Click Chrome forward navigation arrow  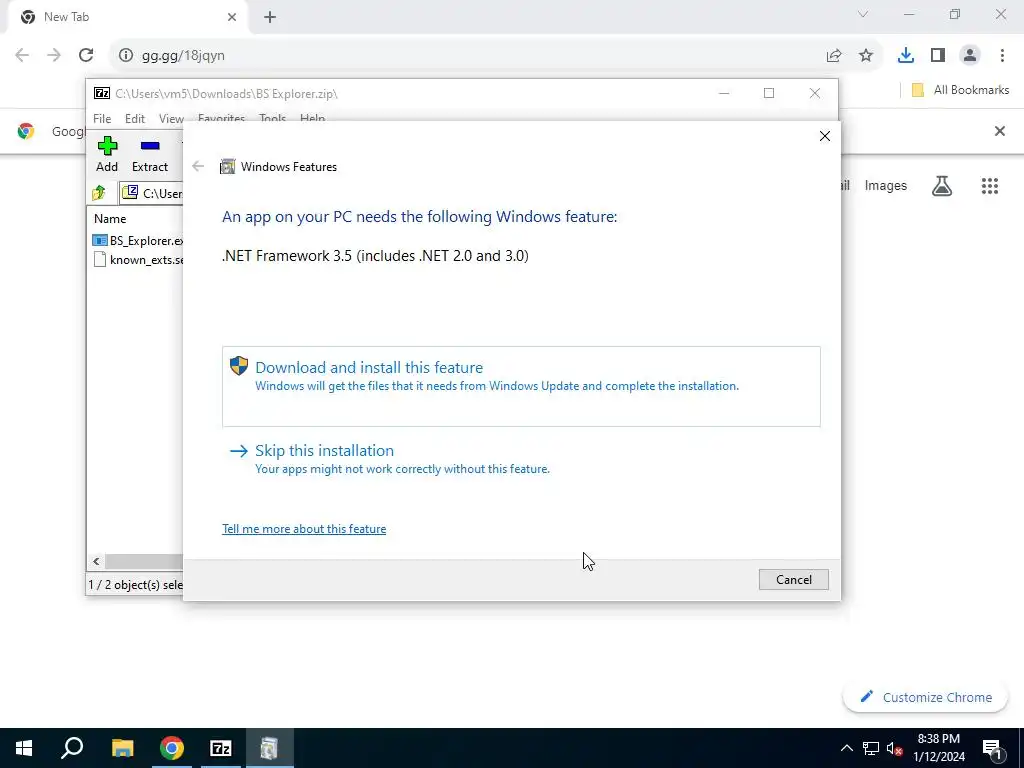pyautogui.click(x=54, y=56)
